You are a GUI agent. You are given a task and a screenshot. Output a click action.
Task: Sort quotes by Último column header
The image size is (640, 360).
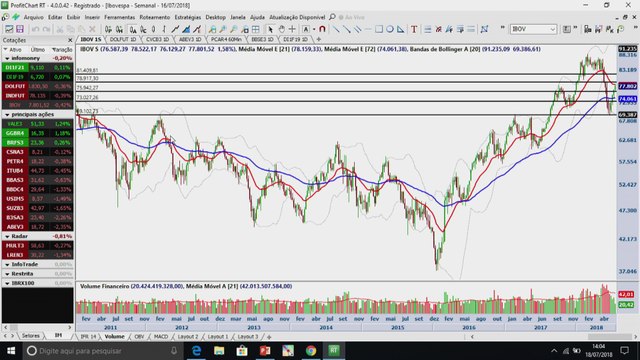coord(38,49)
